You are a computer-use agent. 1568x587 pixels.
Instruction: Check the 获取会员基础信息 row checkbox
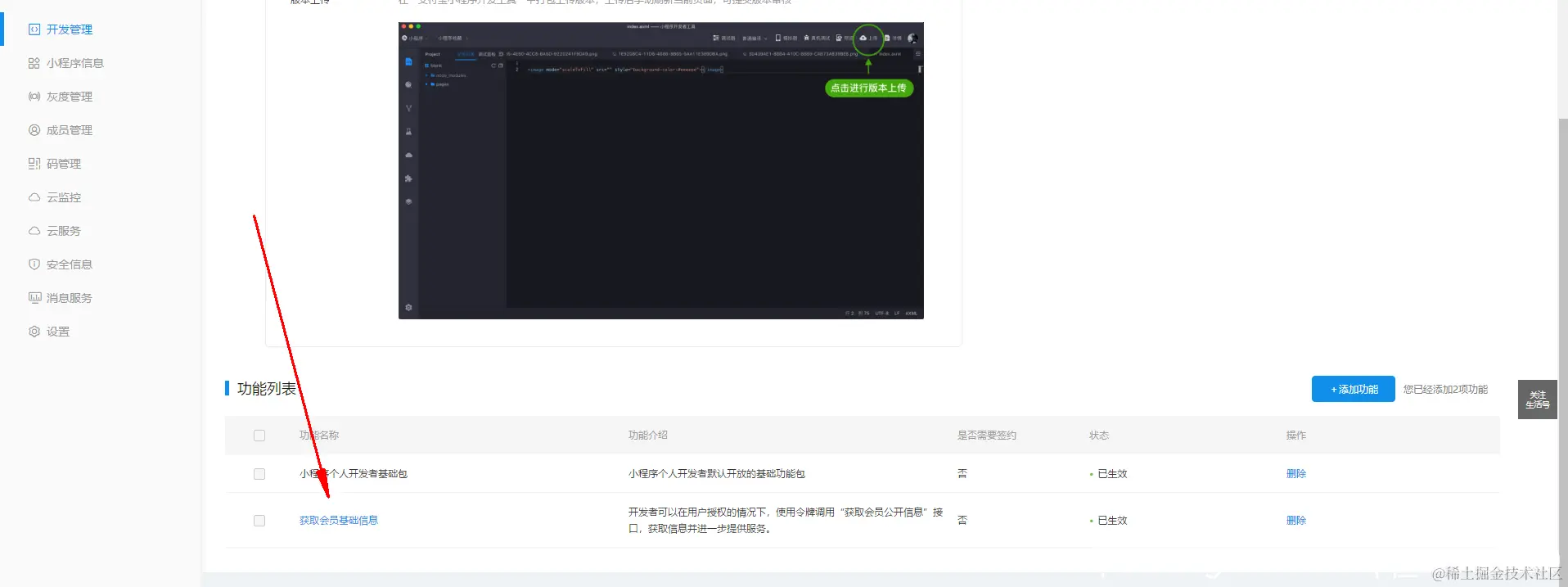[x=259, y=521]
